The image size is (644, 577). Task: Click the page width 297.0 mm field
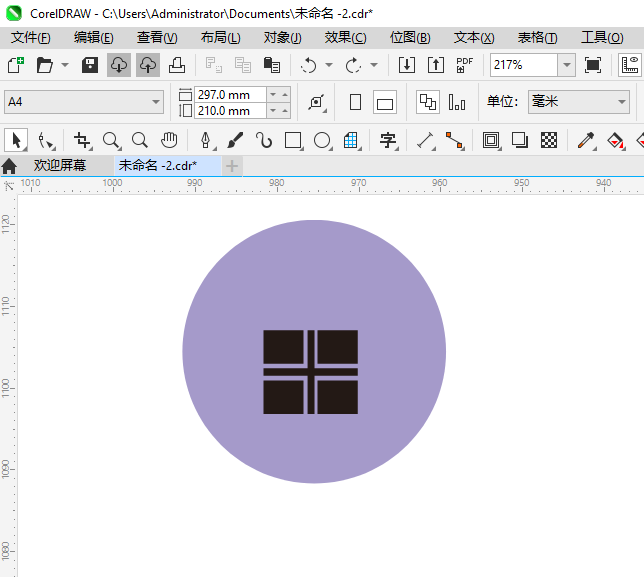pyautogui.click(x=230, y=95)
